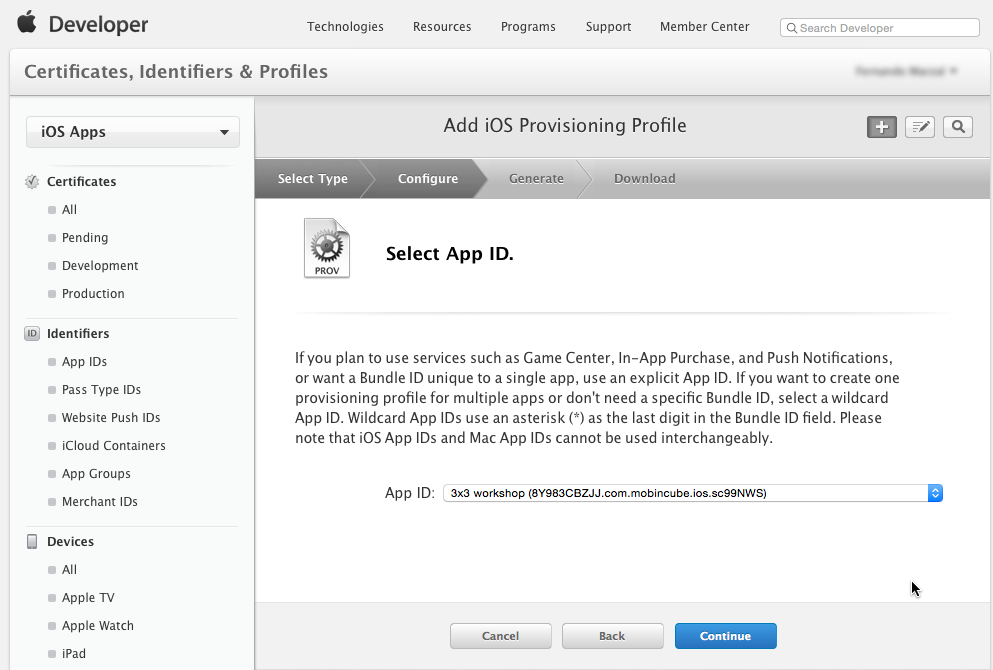Select All under Devices
The height and width of the screenshot is (670, 993).
pyautogui.click(x=69, y=569)
